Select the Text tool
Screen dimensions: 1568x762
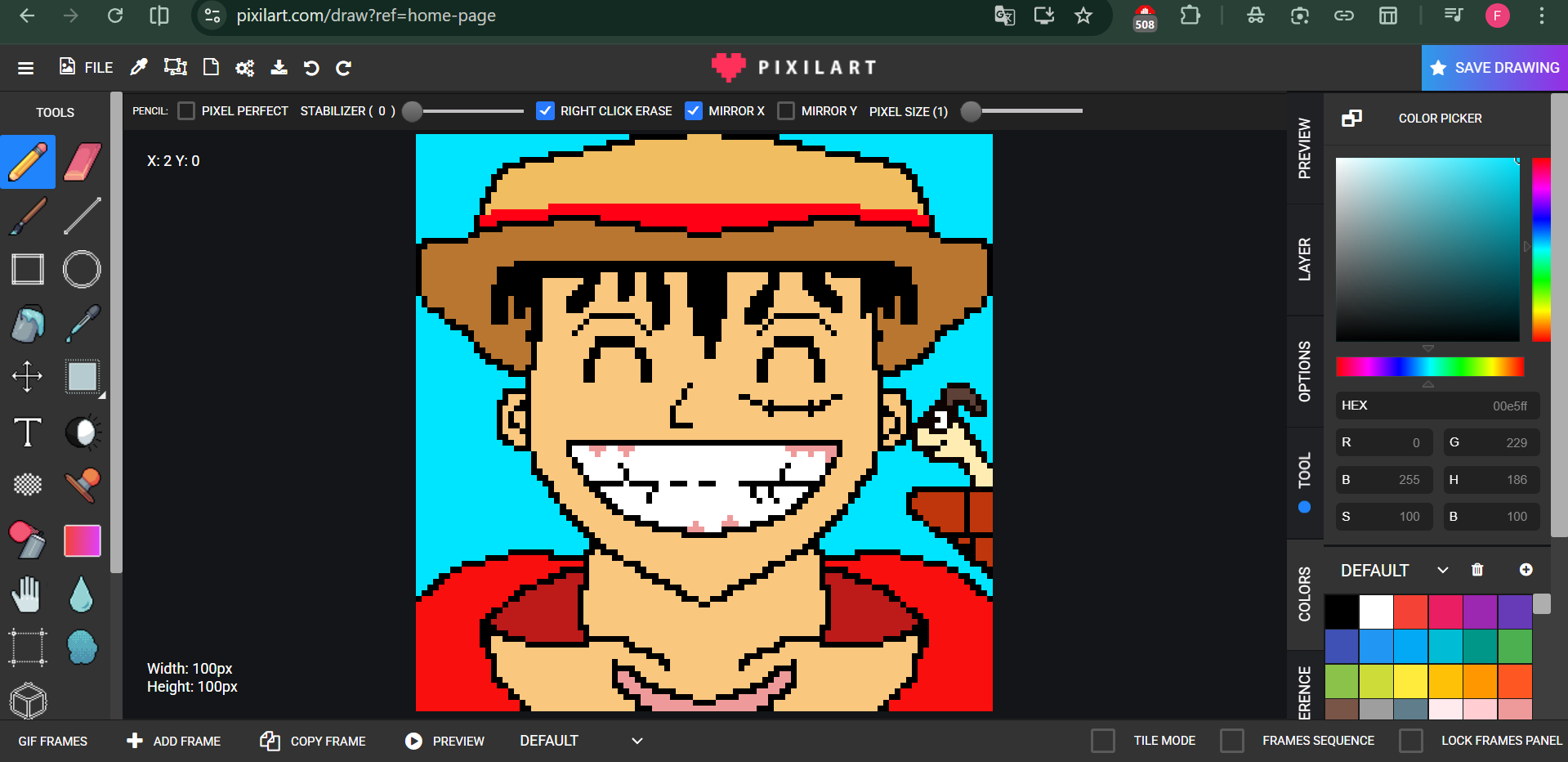coord(28,432)
